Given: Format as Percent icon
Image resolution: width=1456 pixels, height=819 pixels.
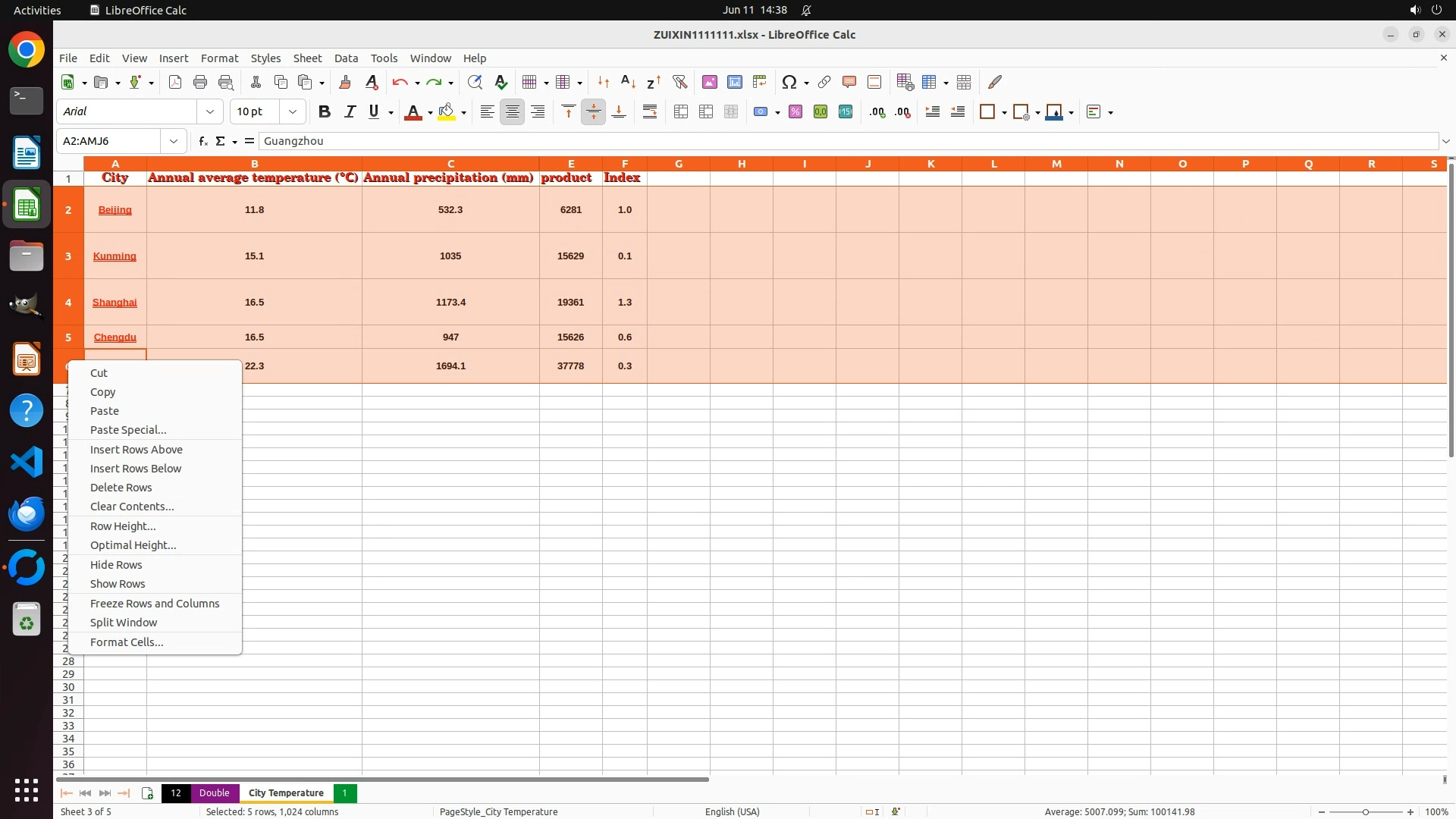Looking at the screenshot, I should (795, 111).
